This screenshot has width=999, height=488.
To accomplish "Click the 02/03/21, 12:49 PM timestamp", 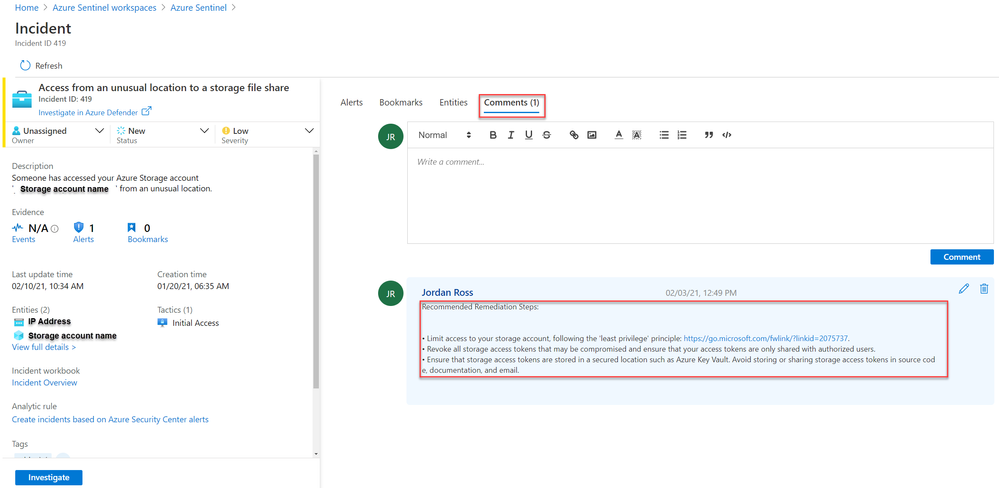I will pos(701,293).
